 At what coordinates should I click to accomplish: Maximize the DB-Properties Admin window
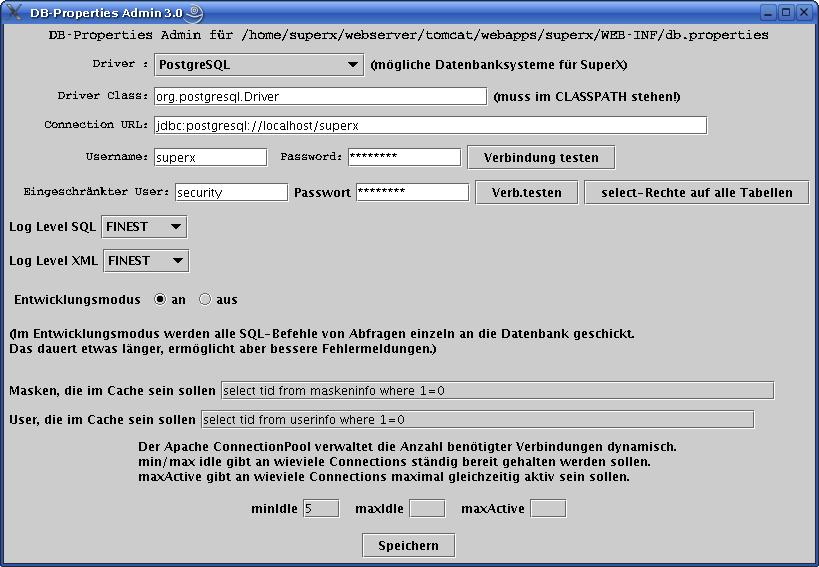click(786, 13)
